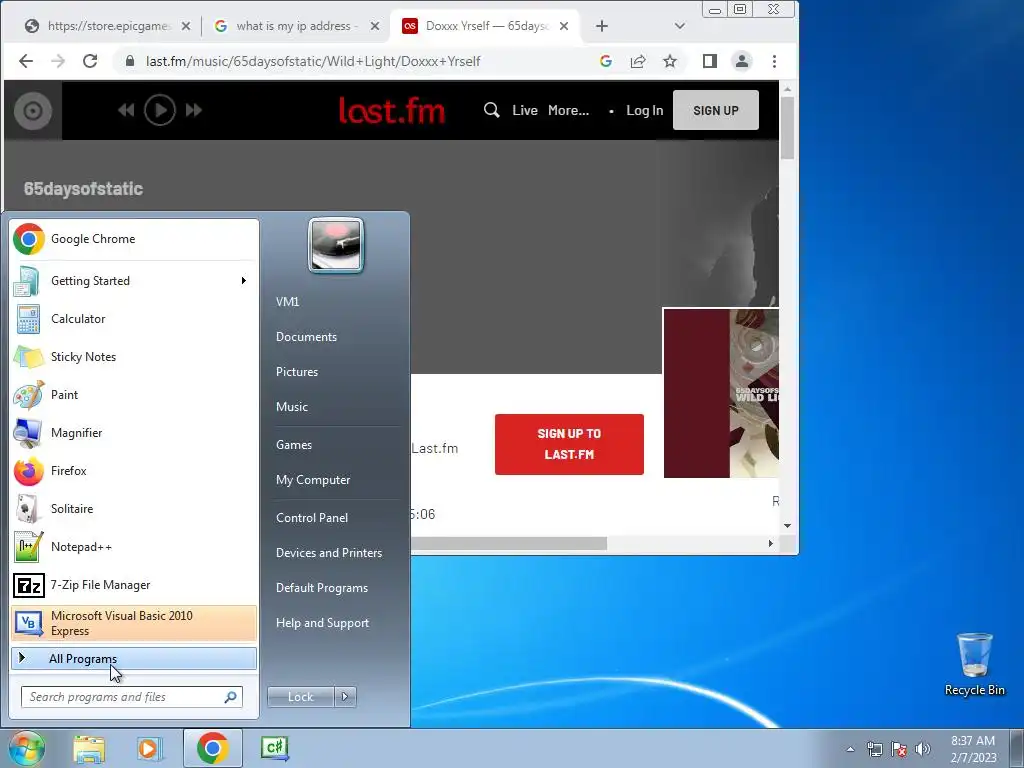Open Chrome tab search dropdown
The width and height of the screenshot is (1024, 768).
pyautogui.click(x=680, y=26)
